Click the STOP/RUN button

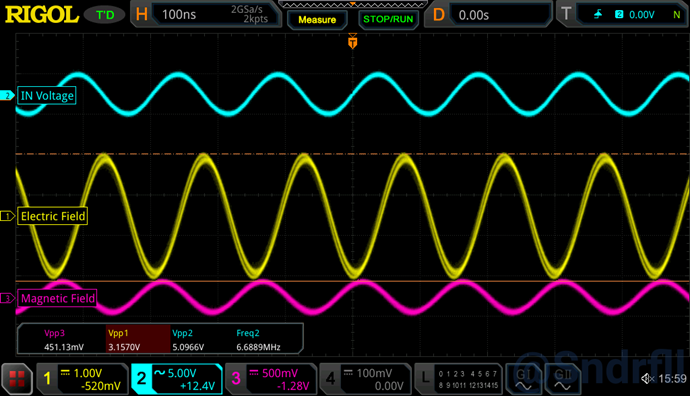(388, 19)
